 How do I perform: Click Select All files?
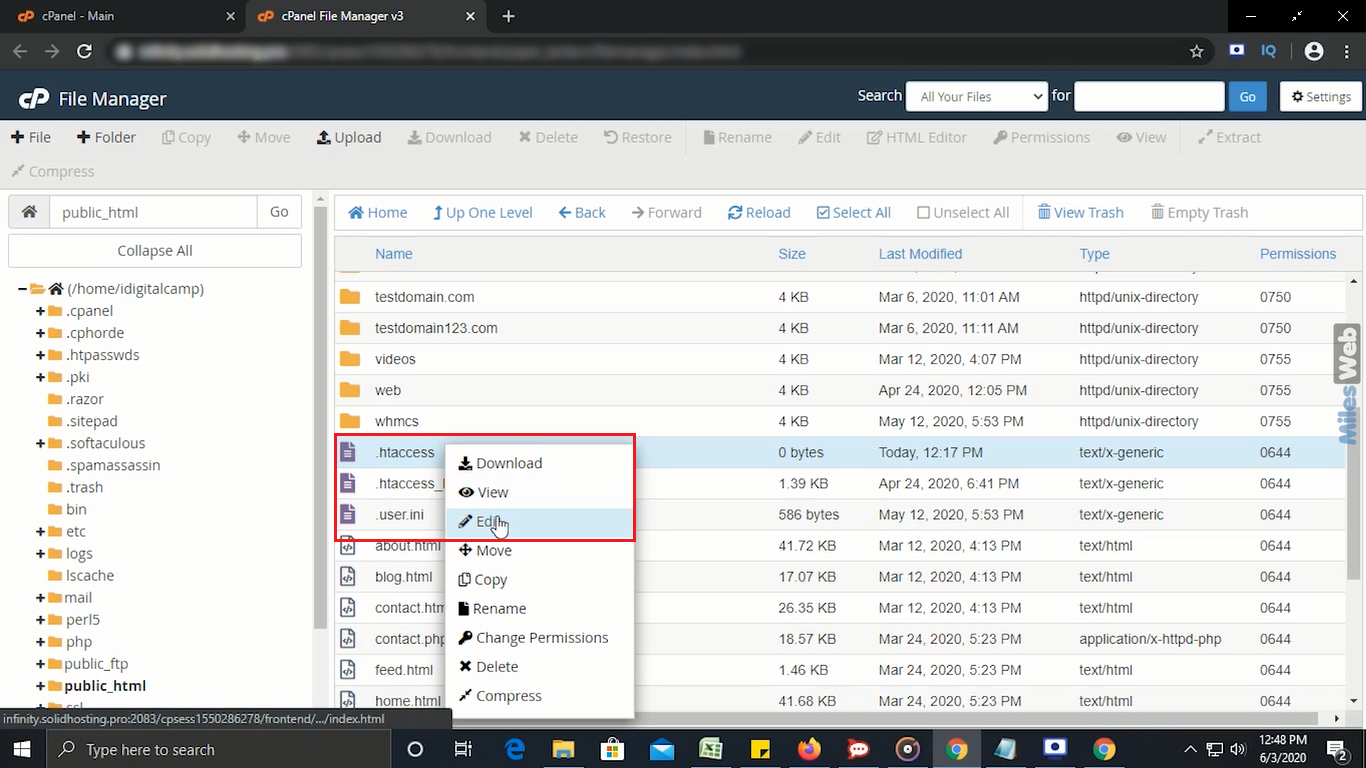853,212
